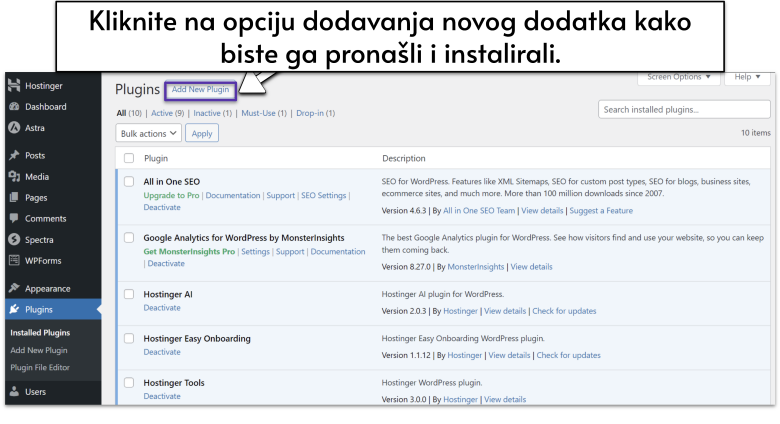Click the 10 items count text
This screenshot has height=424, width=780.
tap(756, 133)
